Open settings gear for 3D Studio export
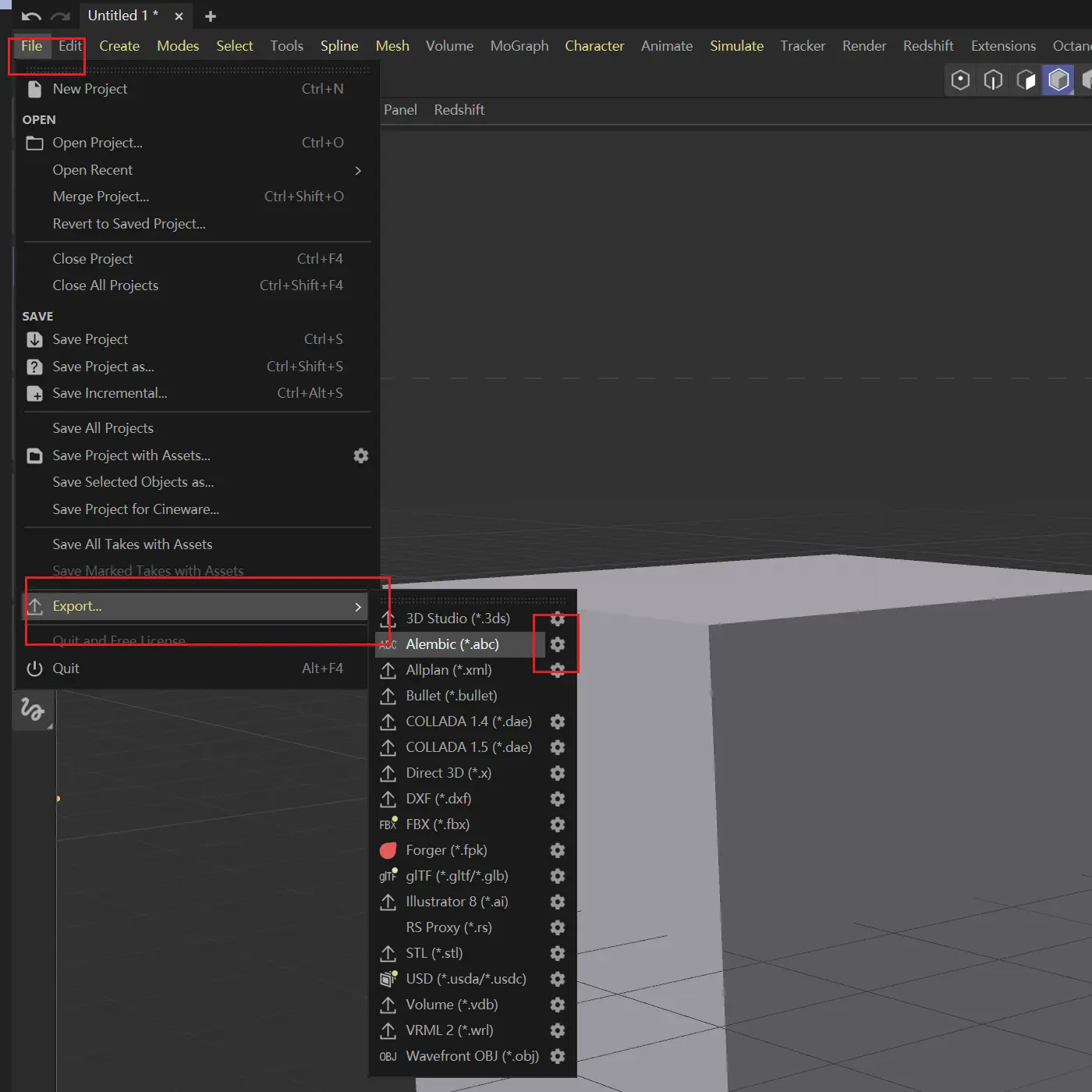 point(558,619)
